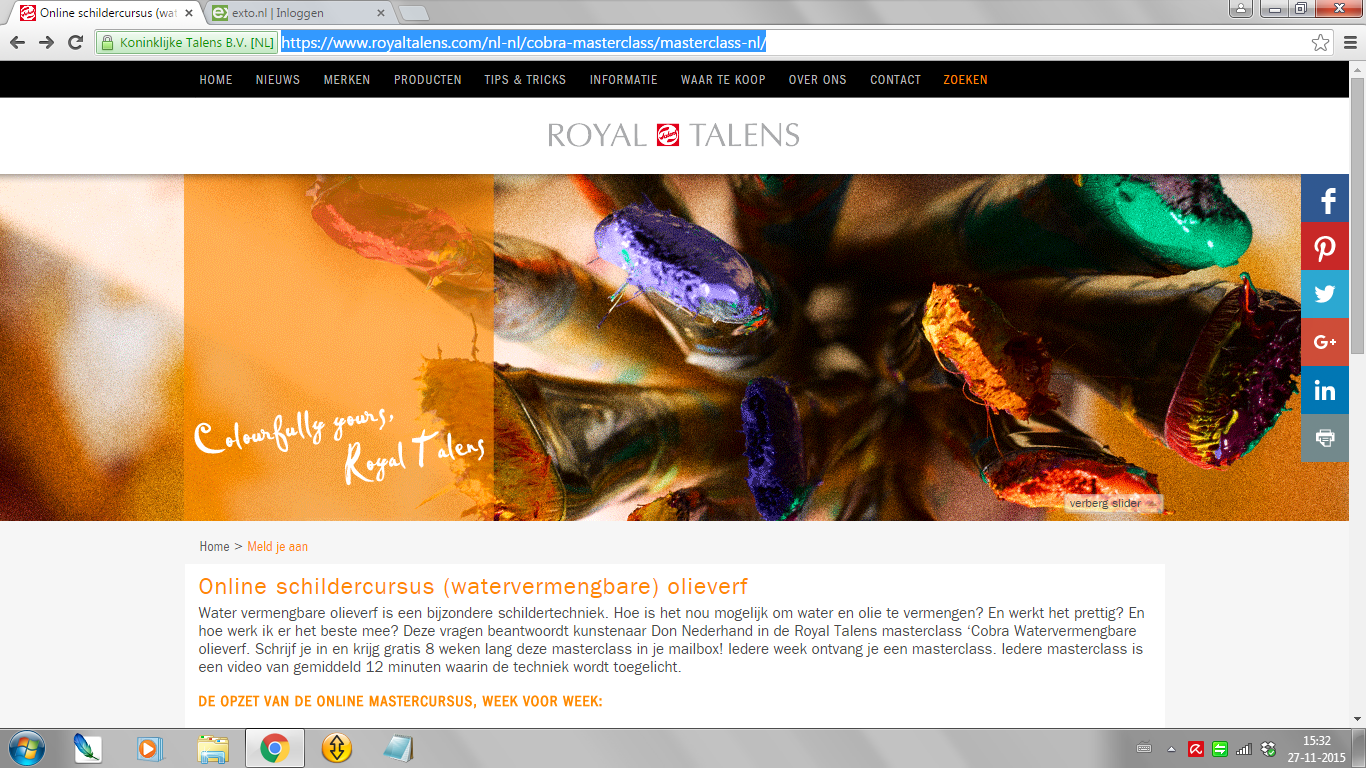Image resolution: width=1366 pixels, height=768 pixels.
Task: Open yellow arrows app in taskbar
Action: point(337,748)
